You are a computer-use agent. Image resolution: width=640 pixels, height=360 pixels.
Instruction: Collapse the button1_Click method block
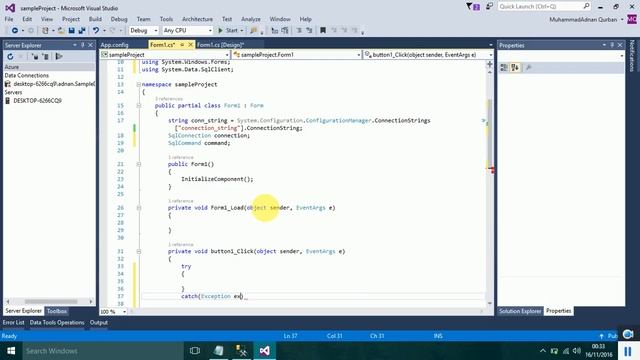coord(139,251)
